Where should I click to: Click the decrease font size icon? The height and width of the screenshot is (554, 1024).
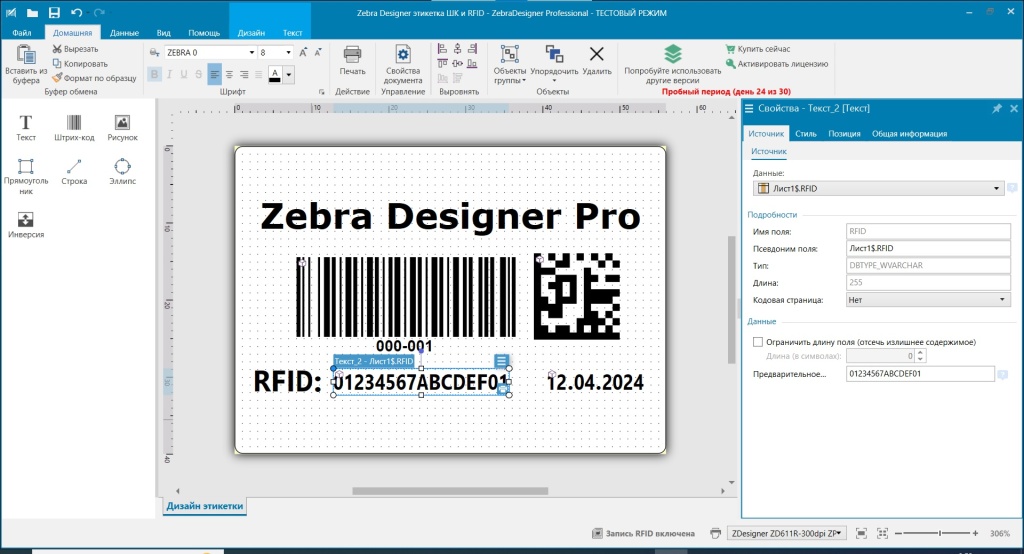tap(318, 52)
